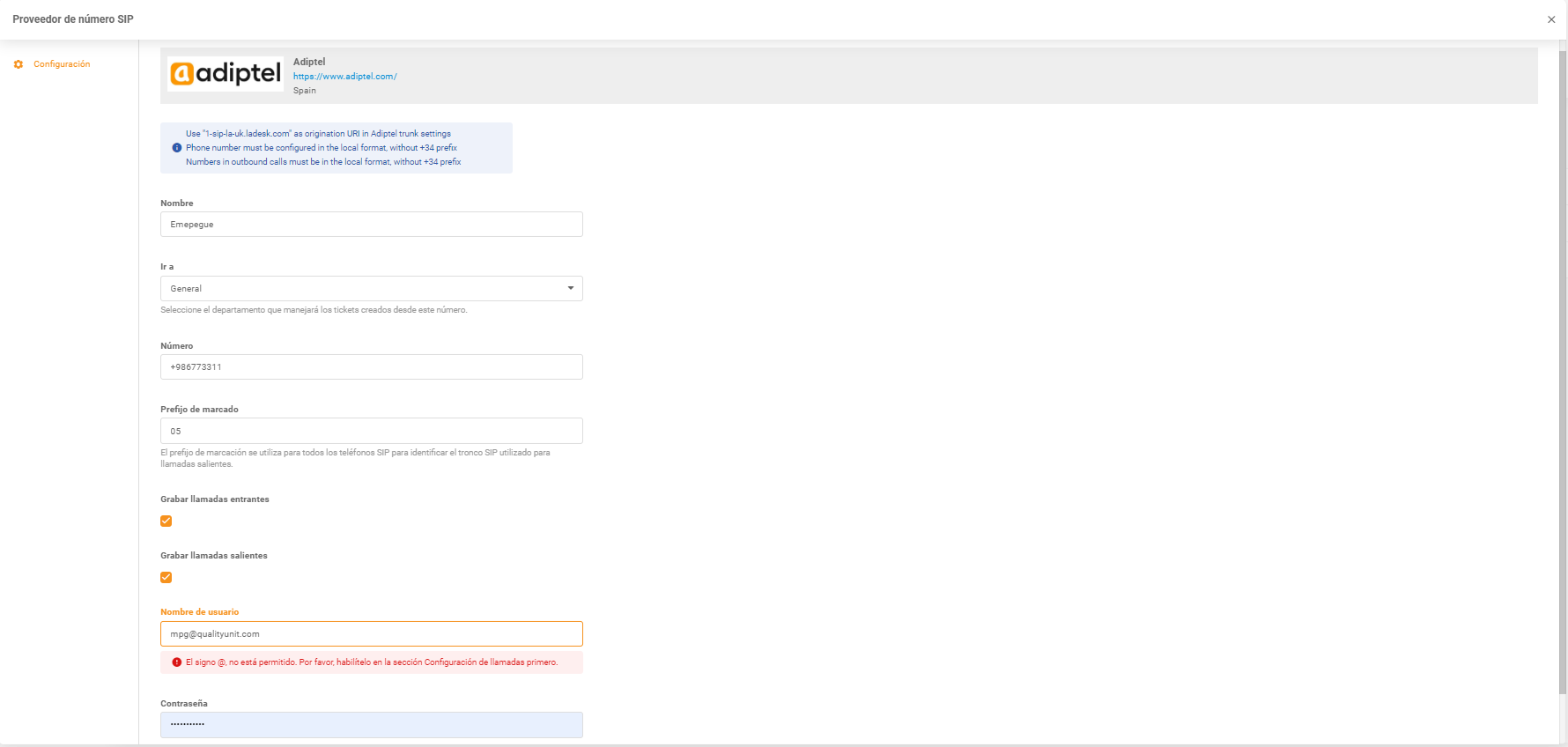Expand the Ir a dropdown arrow
This screenshot has height=747, width=1568.
[570, 288]
